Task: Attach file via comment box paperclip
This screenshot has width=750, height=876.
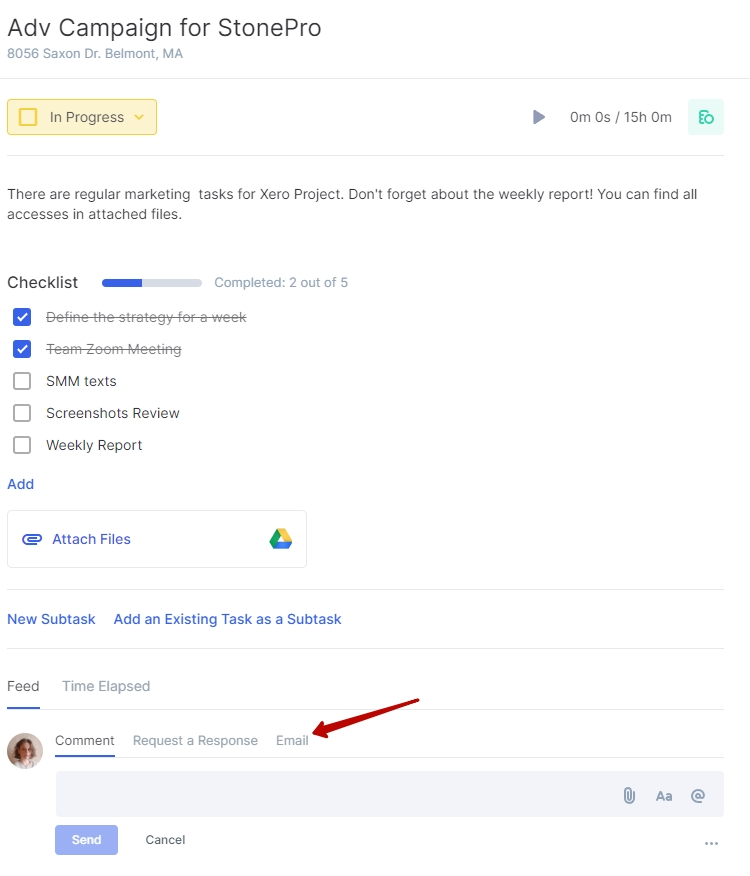Action: coord(629,796)
